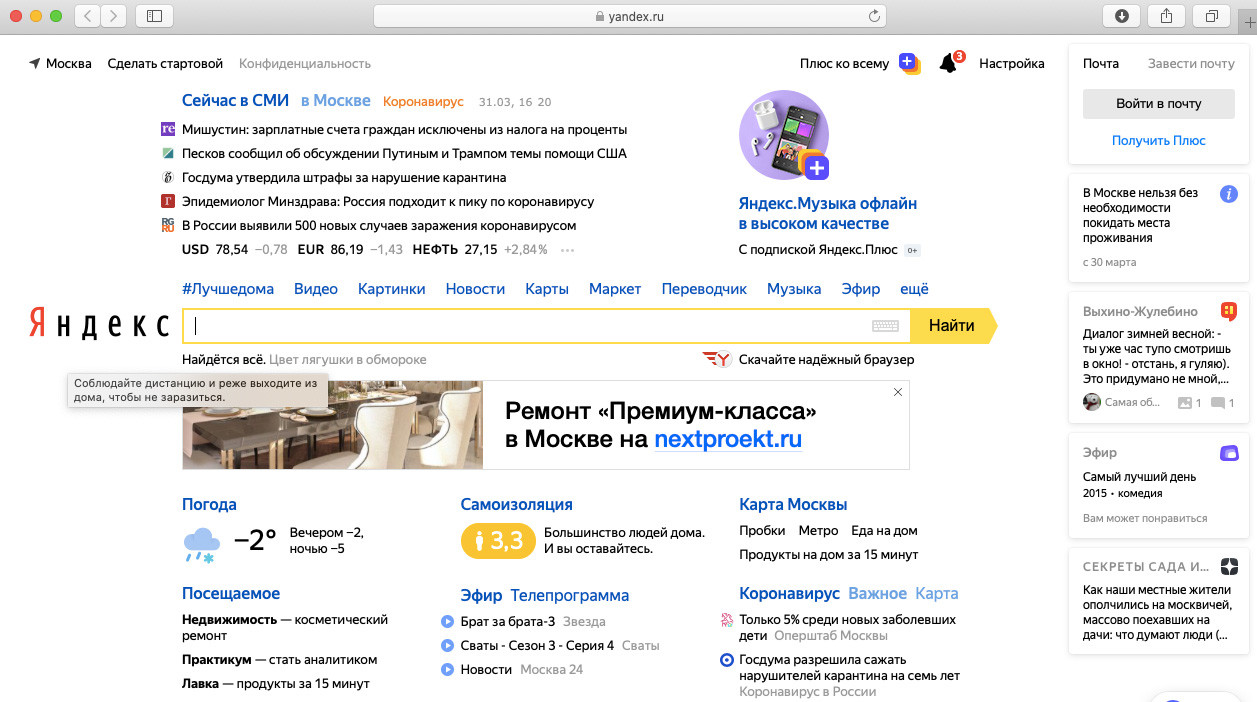Click the Цвет лягушки в обмороке suggestion
This screenshot has height=702, width=1257.
pyautogui.click(x=348, y=359)
